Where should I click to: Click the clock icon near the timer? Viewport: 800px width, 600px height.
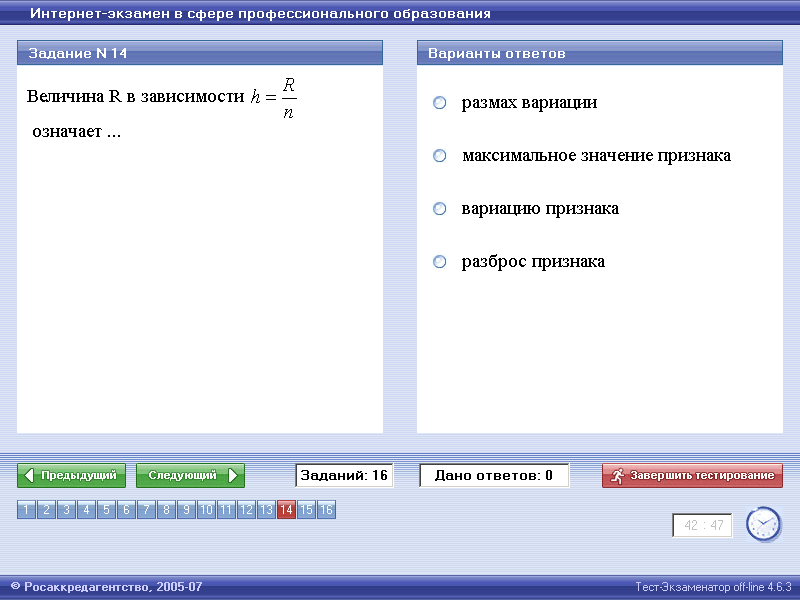coord(763,524)
